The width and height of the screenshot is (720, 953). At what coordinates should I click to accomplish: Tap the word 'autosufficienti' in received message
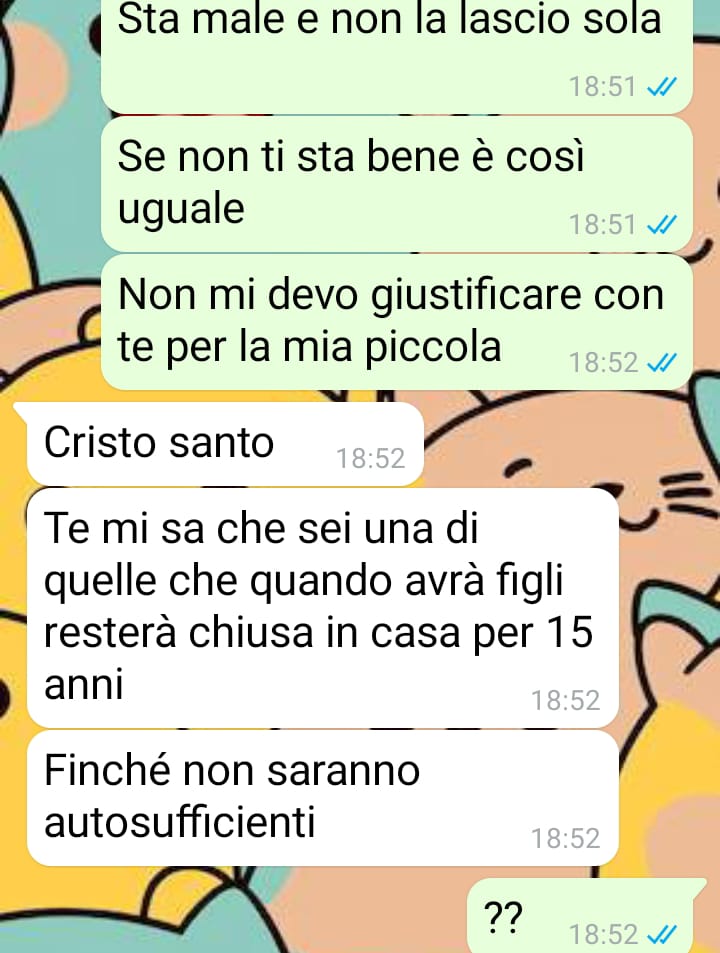coord(180,822)
